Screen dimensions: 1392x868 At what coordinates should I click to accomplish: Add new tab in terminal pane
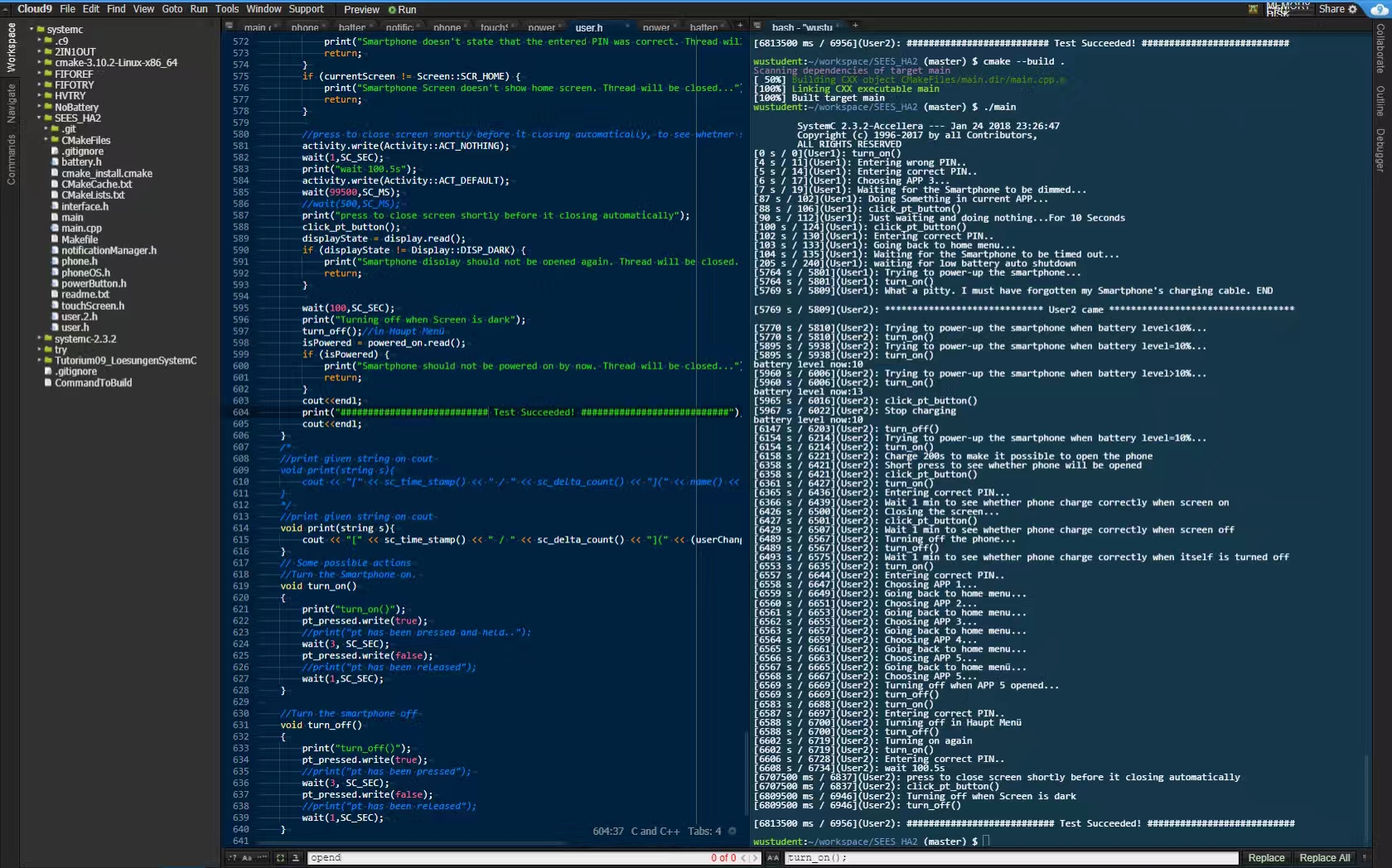click(855, 26)
